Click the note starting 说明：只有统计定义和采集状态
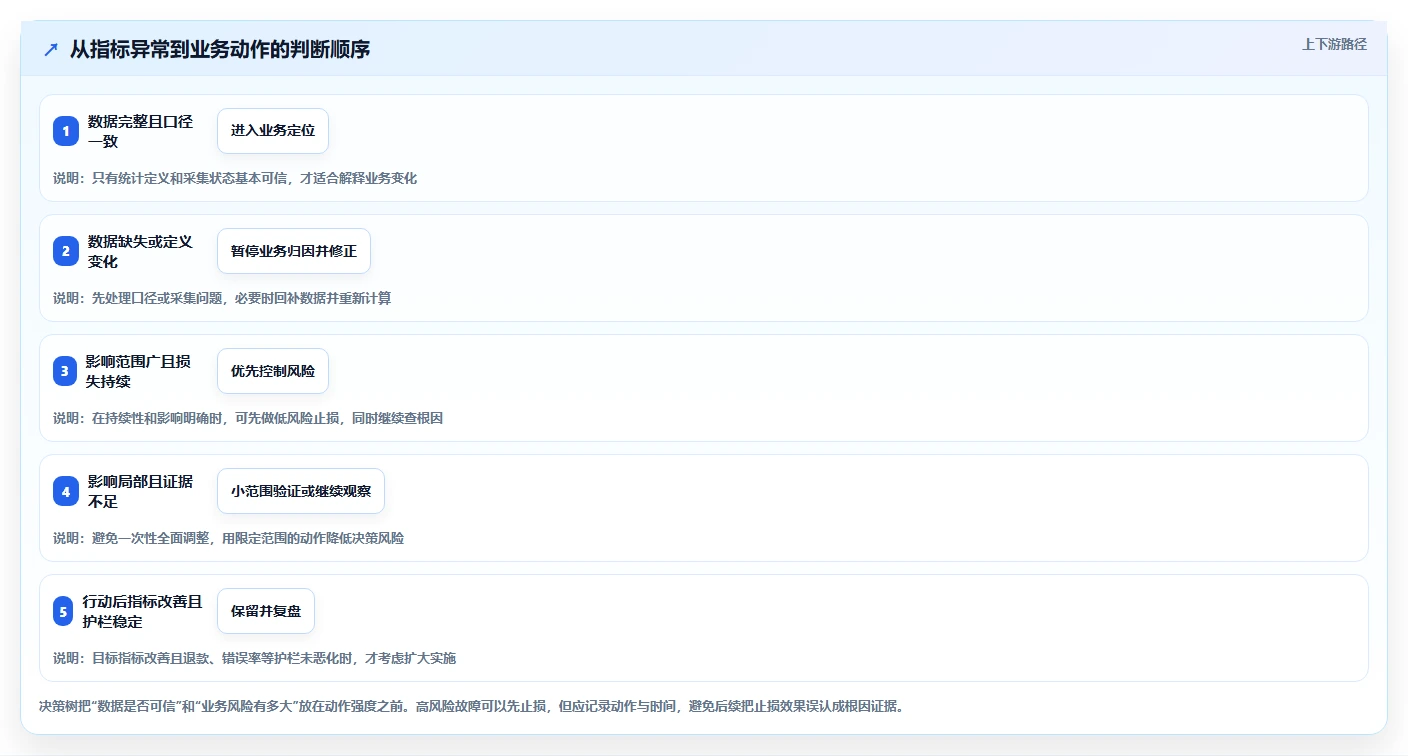The width and height of the screenshot is (1408, 756). pos(235,178)
